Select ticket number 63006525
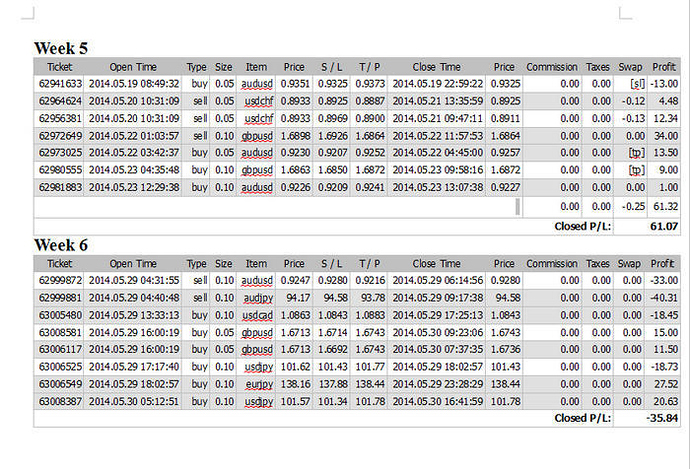Image resolution: width=690 pixels, height=469 pixels. tap(60, 366)
